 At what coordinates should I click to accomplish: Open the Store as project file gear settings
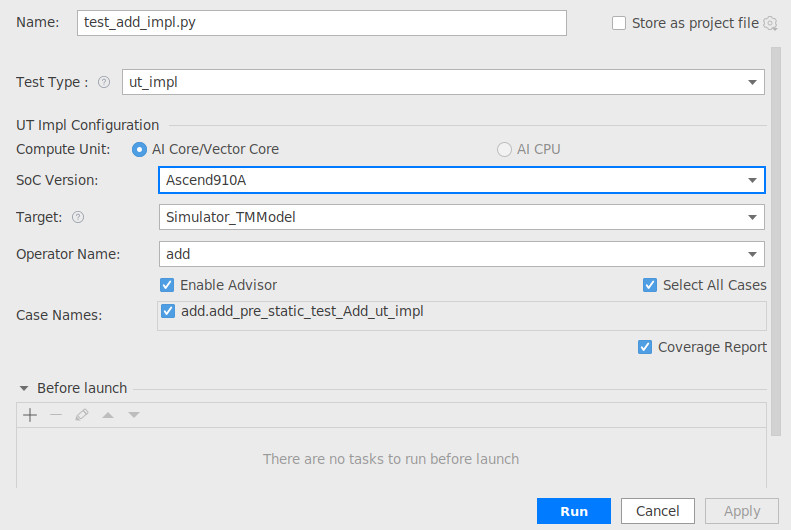pyautogui.click(x=770, y=23)
